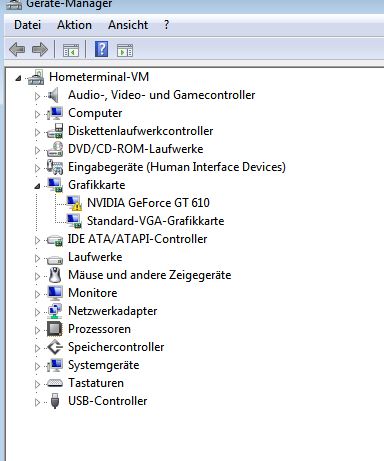Expand the Netzwerkadapter category
Viewport: 384px width, 461px height.
pyautogui.click(x=37, y=312)
